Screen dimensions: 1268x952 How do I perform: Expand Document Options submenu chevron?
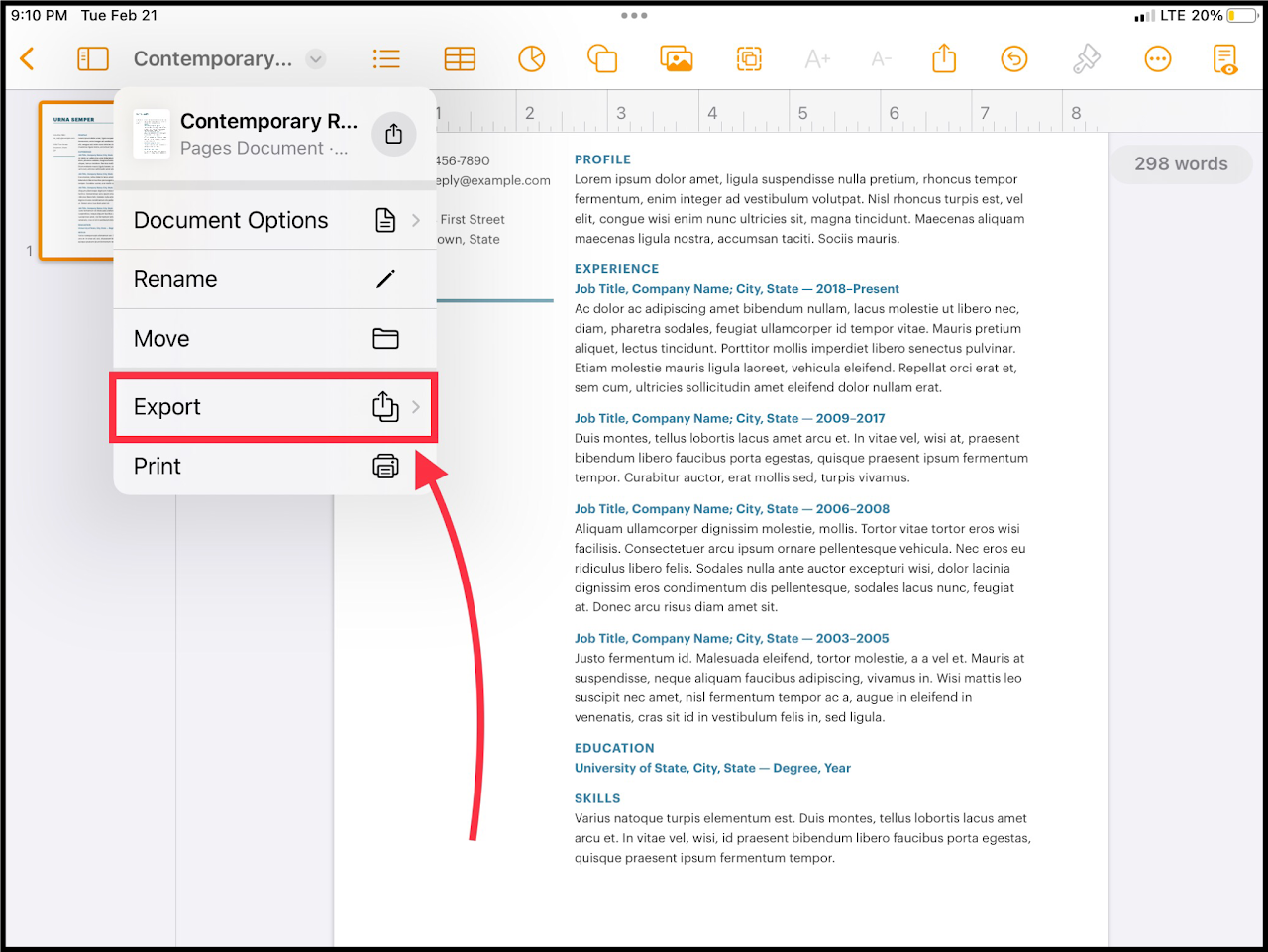pos(416,220)
